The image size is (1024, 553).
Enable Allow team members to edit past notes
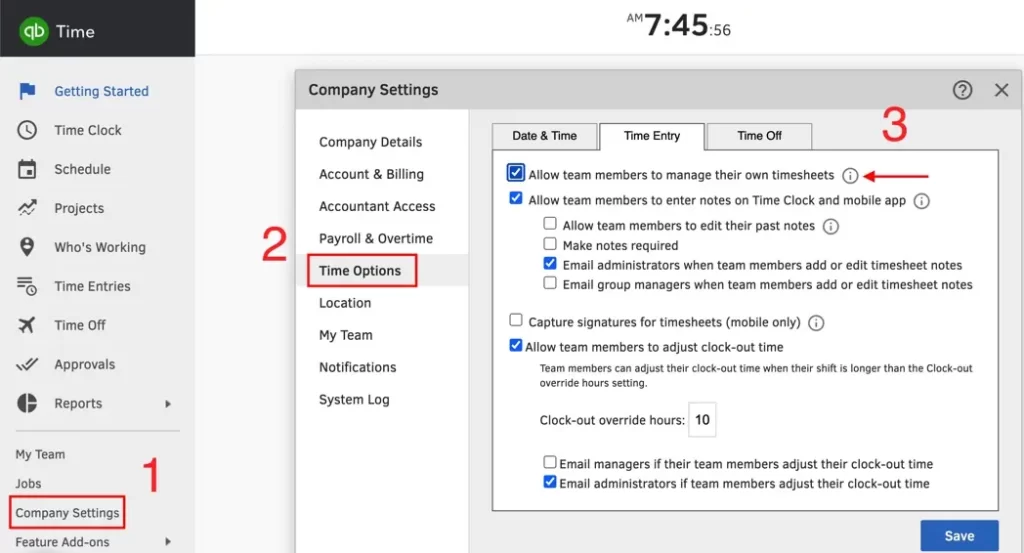coord(550,223)
